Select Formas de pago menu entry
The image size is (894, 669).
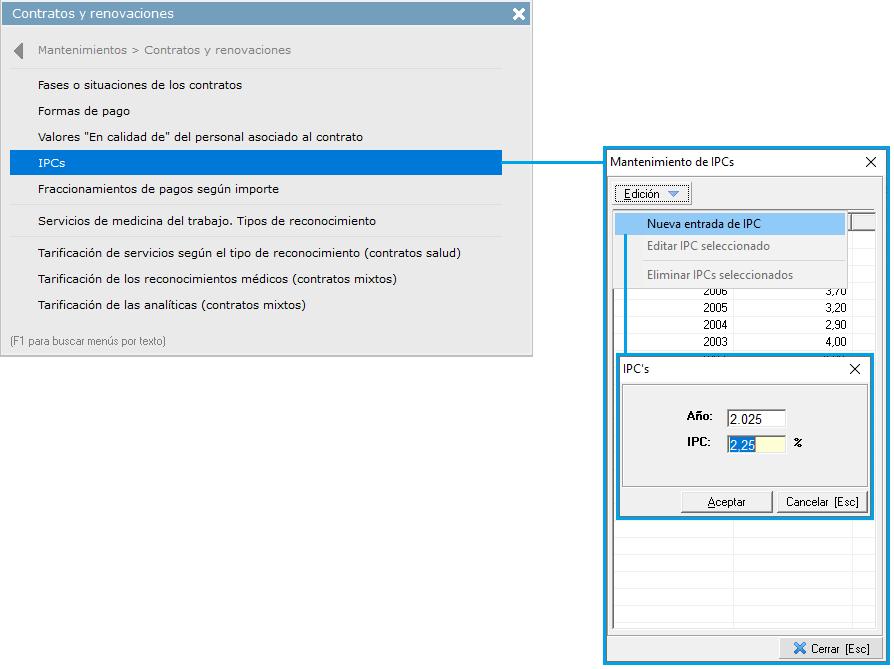84,111
